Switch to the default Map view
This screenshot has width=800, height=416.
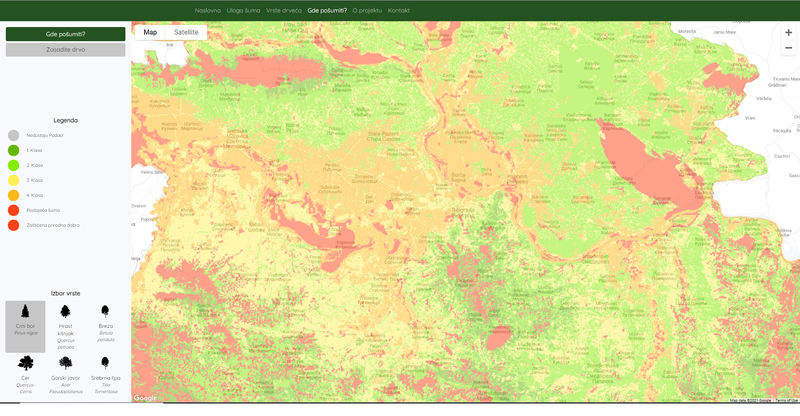click(150, 32)
